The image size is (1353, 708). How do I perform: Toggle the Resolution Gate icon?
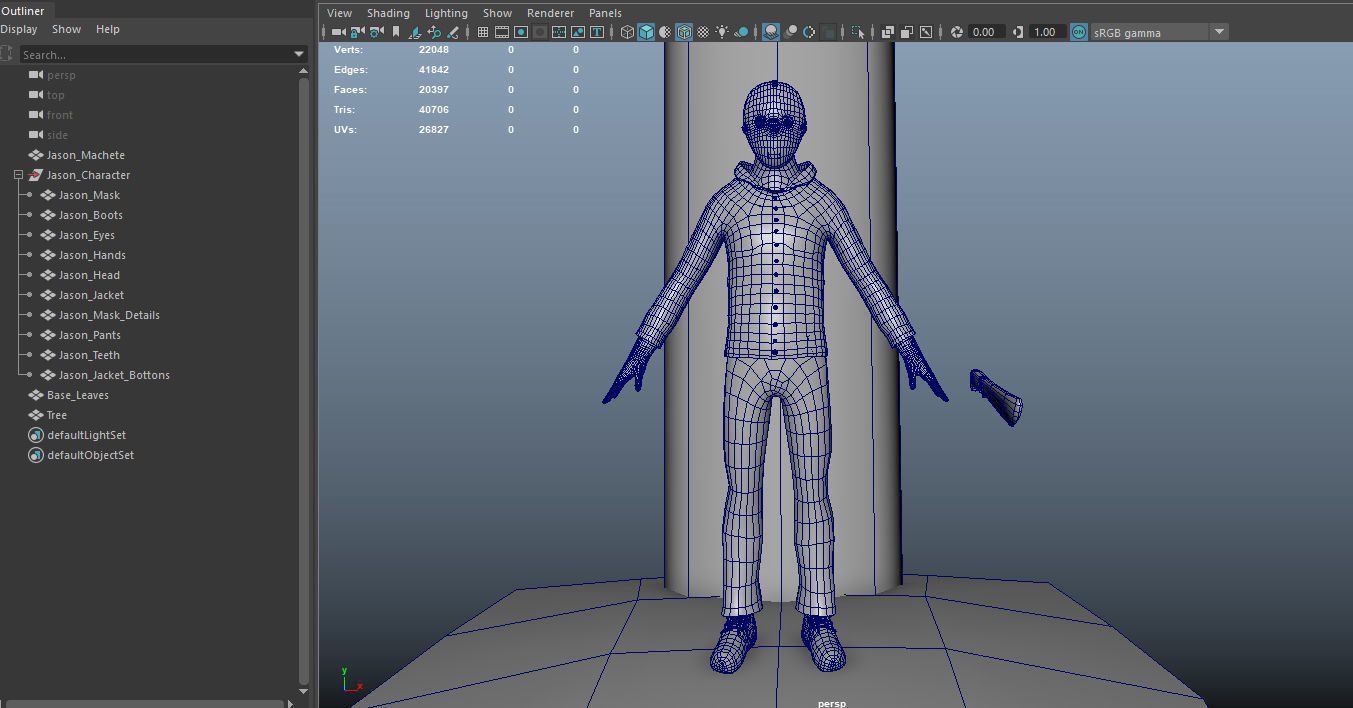[521, 32]
